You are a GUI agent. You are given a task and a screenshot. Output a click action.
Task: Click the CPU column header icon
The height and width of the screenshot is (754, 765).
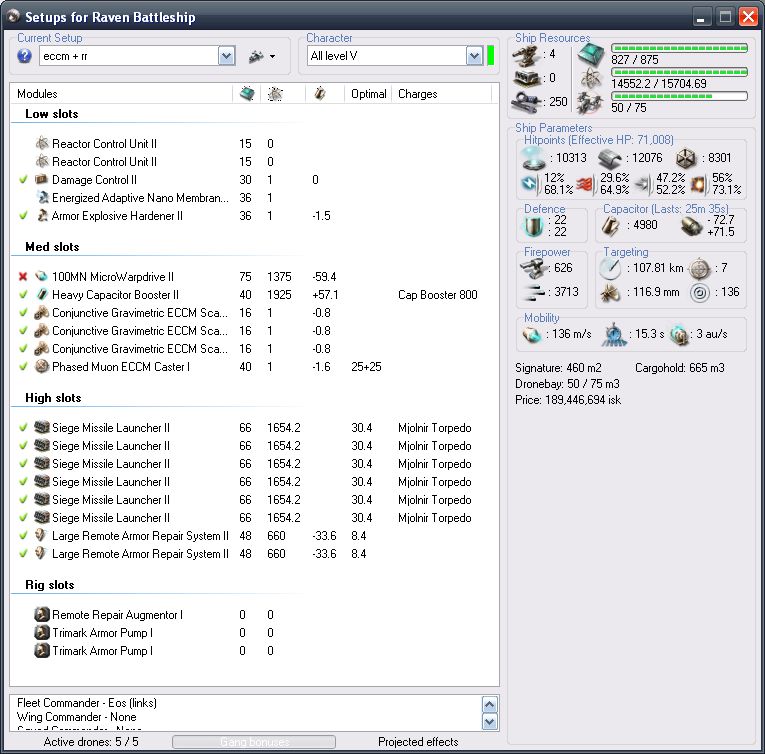click(247, 93)
